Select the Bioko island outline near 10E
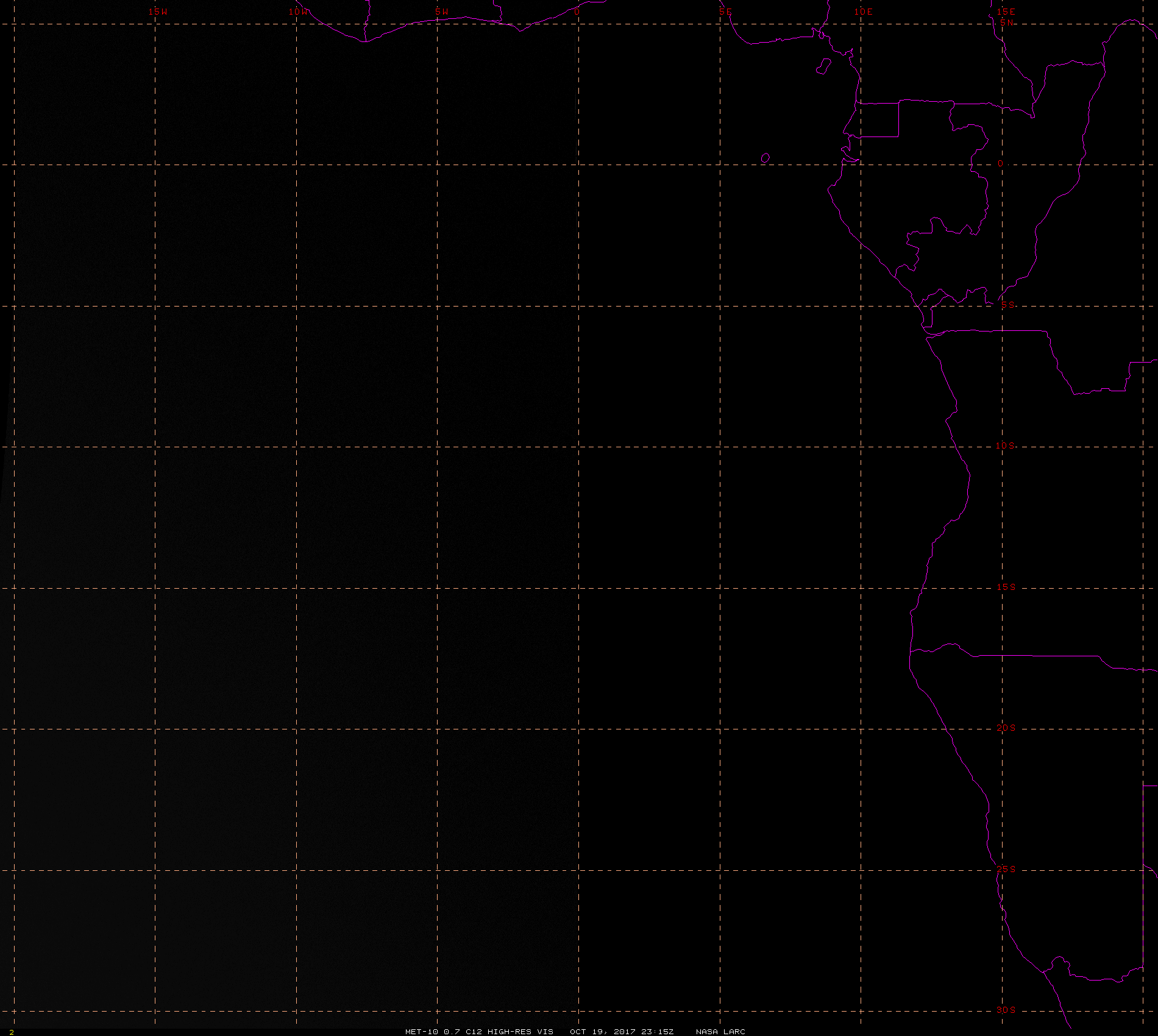 823,66
